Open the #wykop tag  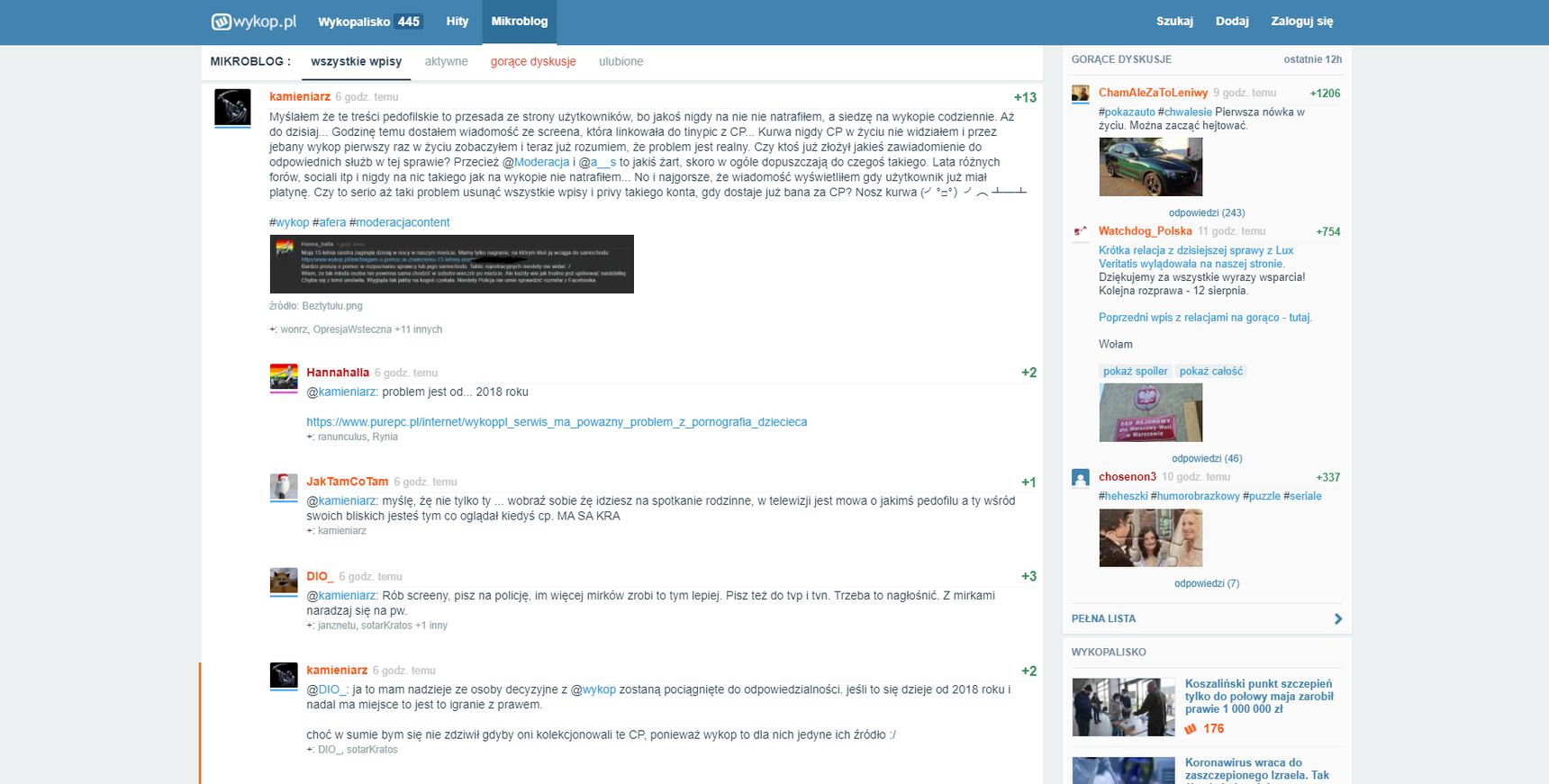(x=289, y=222)
